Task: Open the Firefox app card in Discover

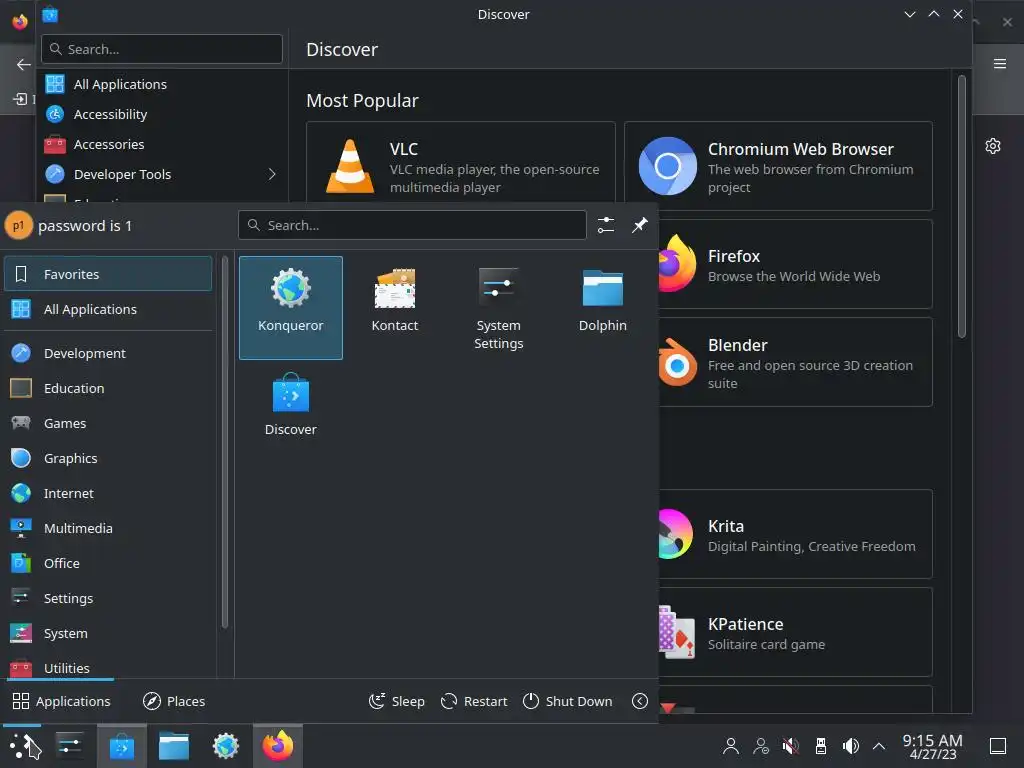Action: click(795, 264)
